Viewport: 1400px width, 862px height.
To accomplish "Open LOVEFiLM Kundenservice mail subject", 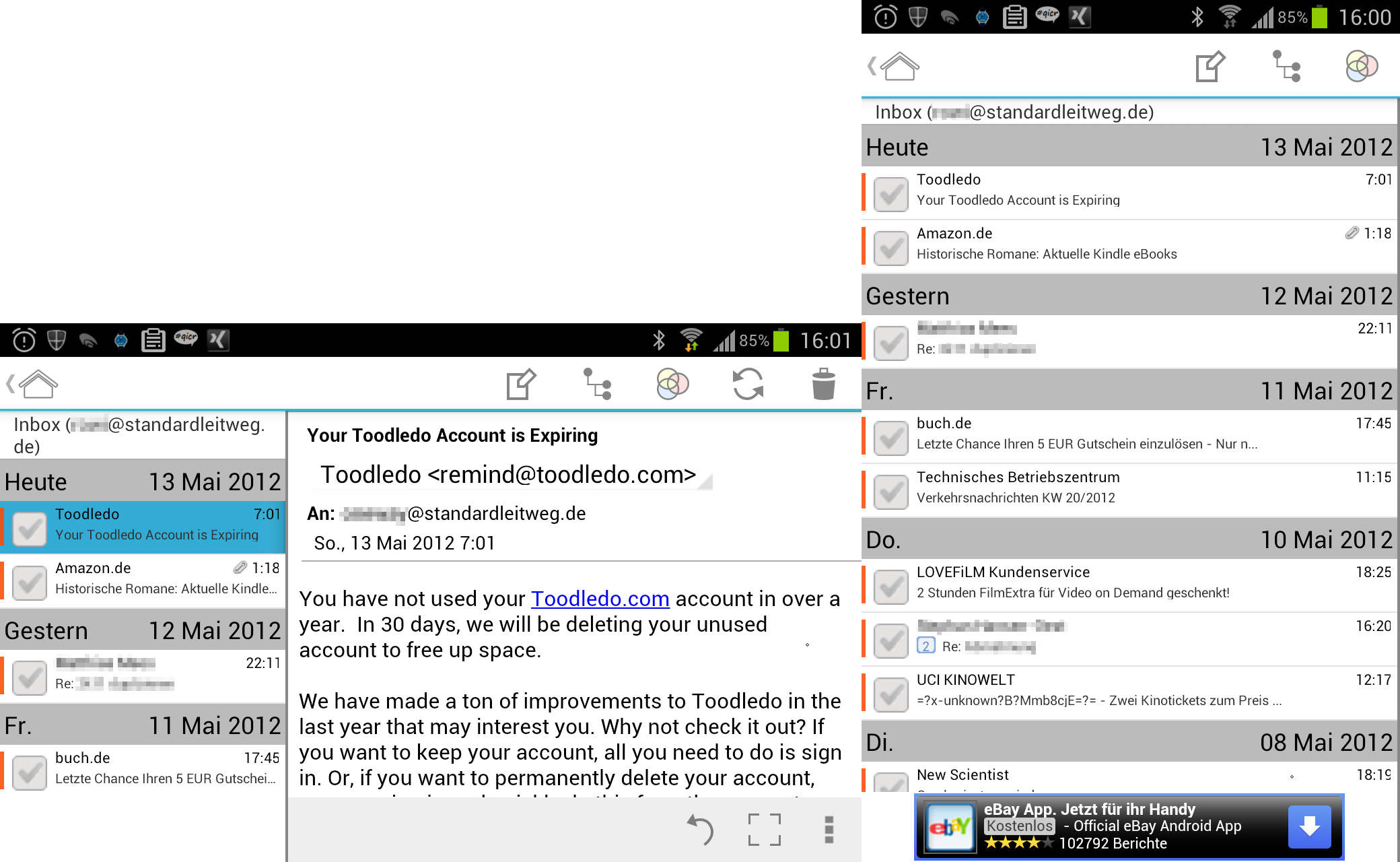I will click(x=1073, y=593).
